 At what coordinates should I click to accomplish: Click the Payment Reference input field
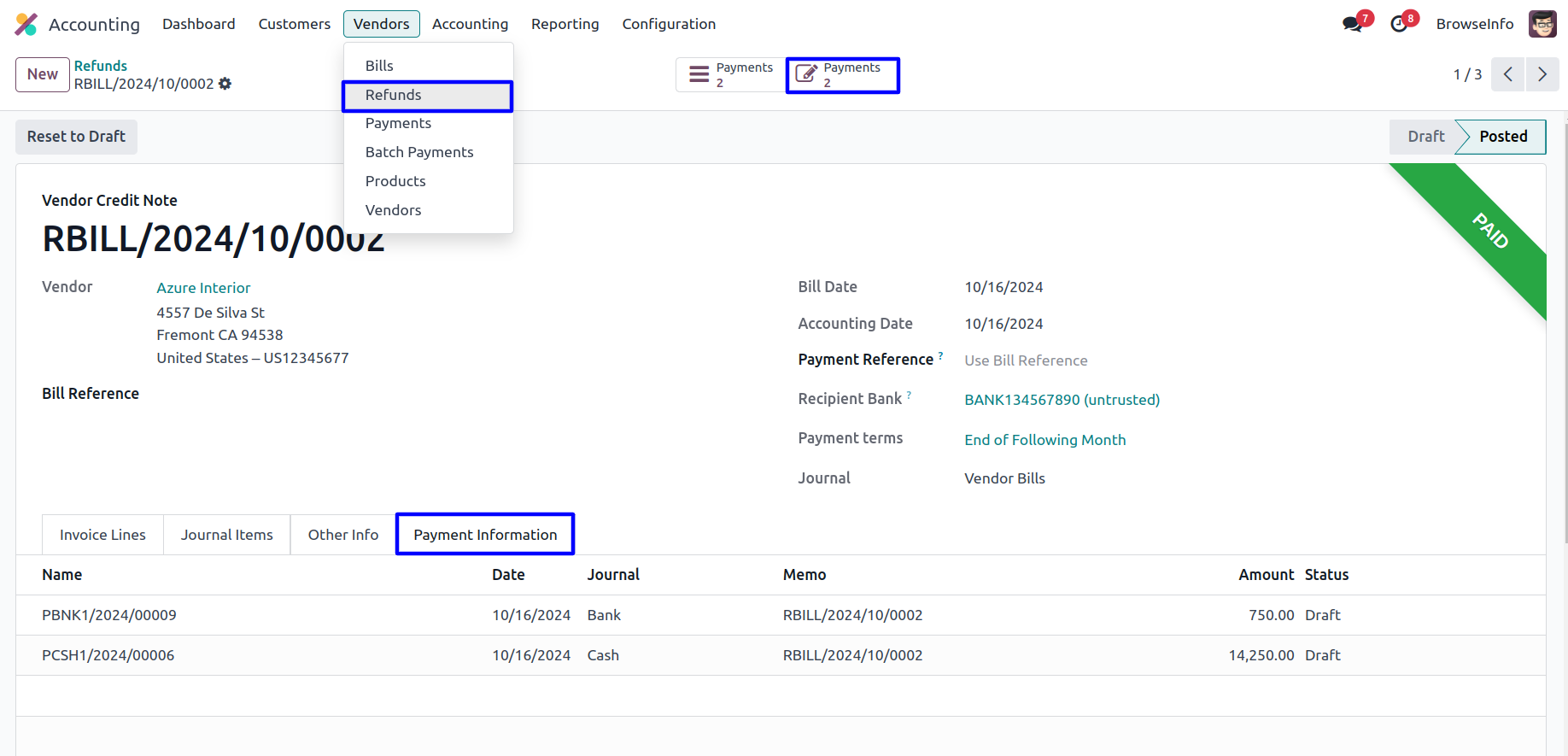tap(1110, 360)
